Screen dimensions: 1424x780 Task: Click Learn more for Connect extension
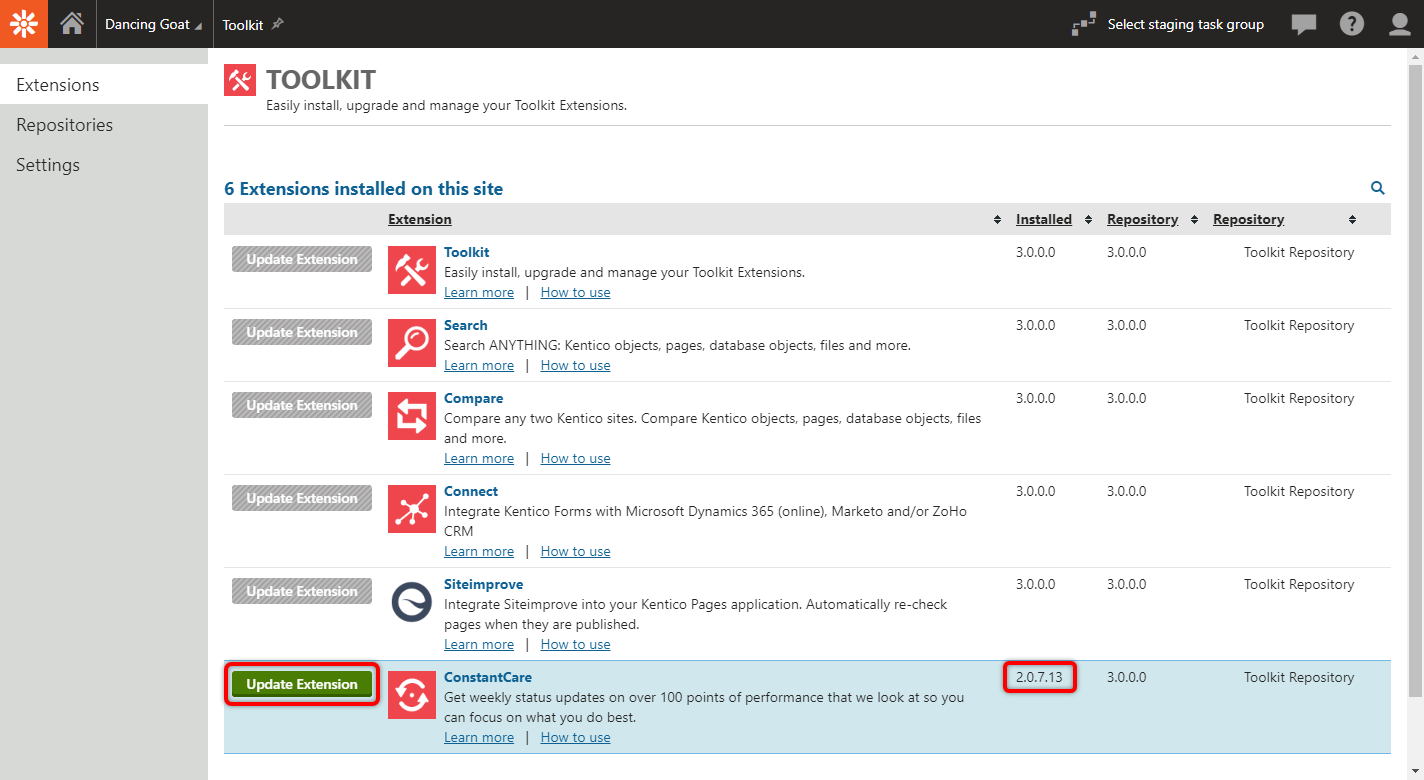[479, 552]
